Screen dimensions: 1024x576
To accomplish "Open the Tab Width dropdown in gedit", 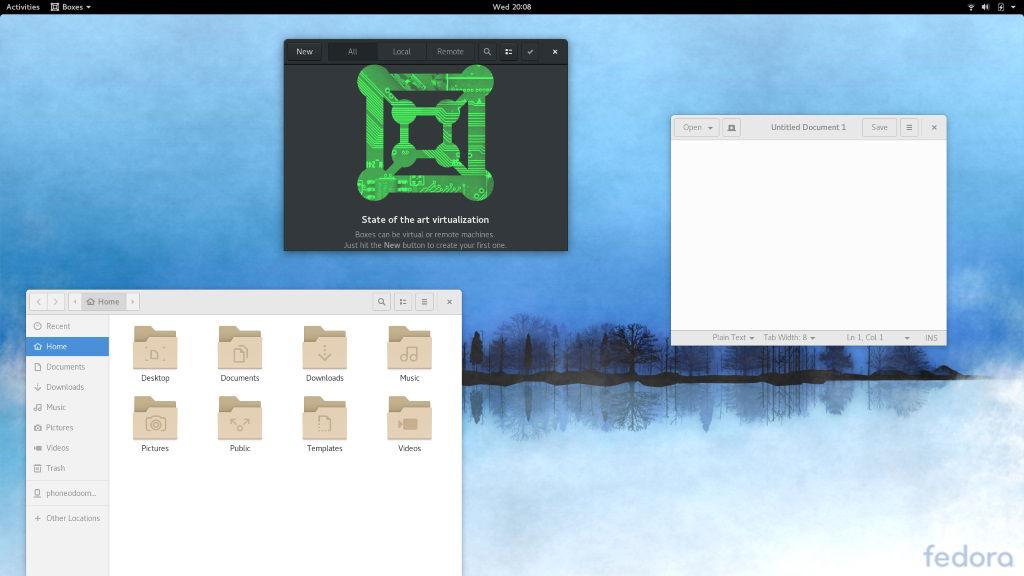I will (x=789, y=337).
